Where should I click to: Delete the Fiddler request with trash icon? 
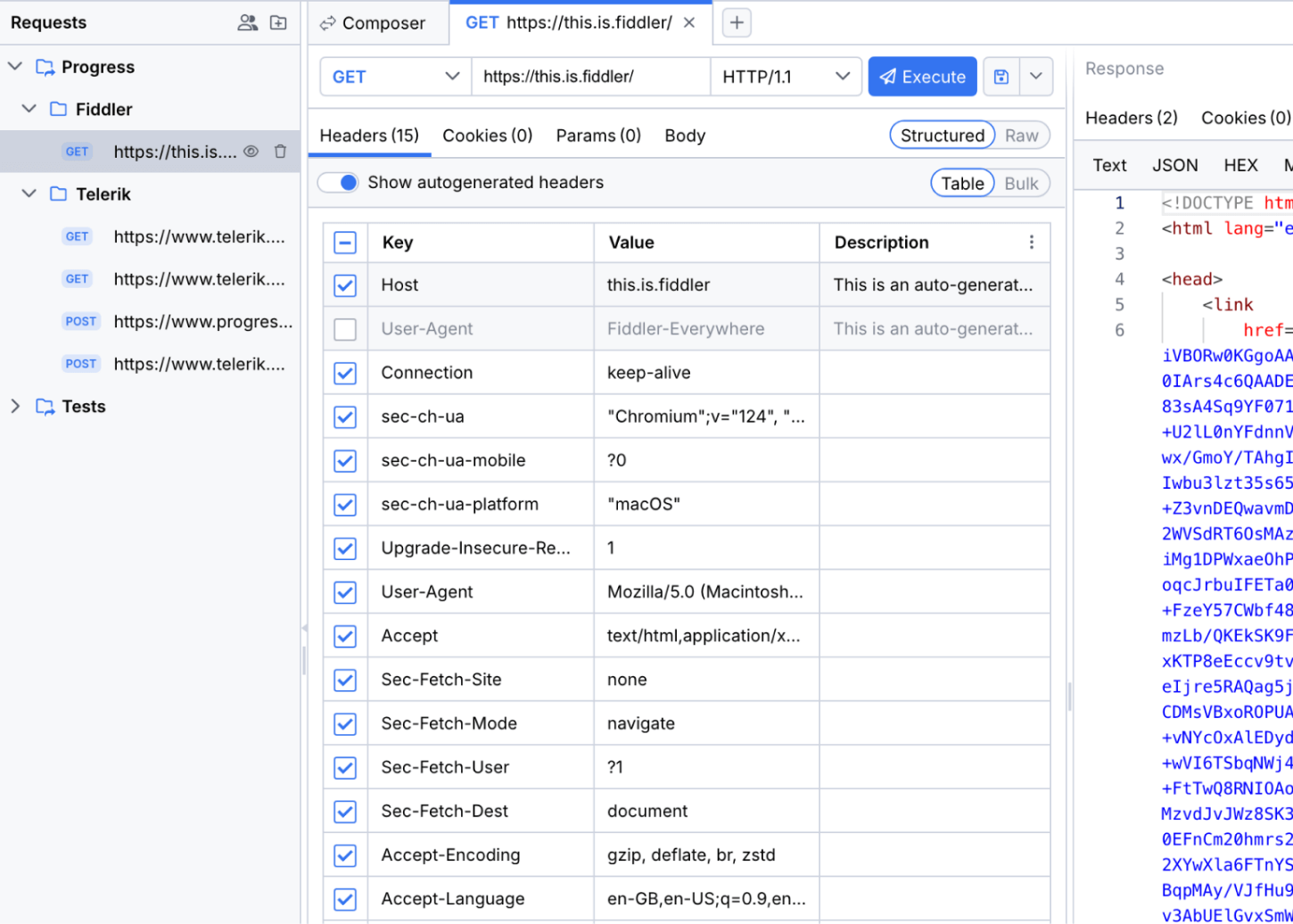click(x=280, y=152)
